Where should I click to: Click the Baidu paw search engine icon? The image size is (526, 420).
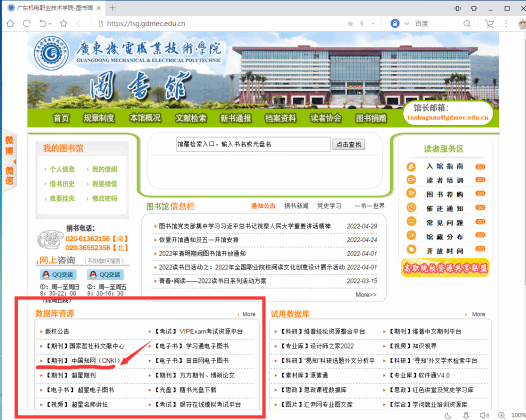[x=395, y=23]
